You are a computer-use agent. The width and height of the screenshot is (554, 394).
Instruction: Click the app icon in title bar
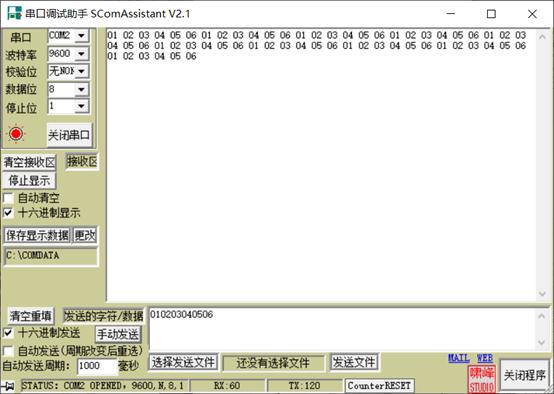tap(14, 13)
